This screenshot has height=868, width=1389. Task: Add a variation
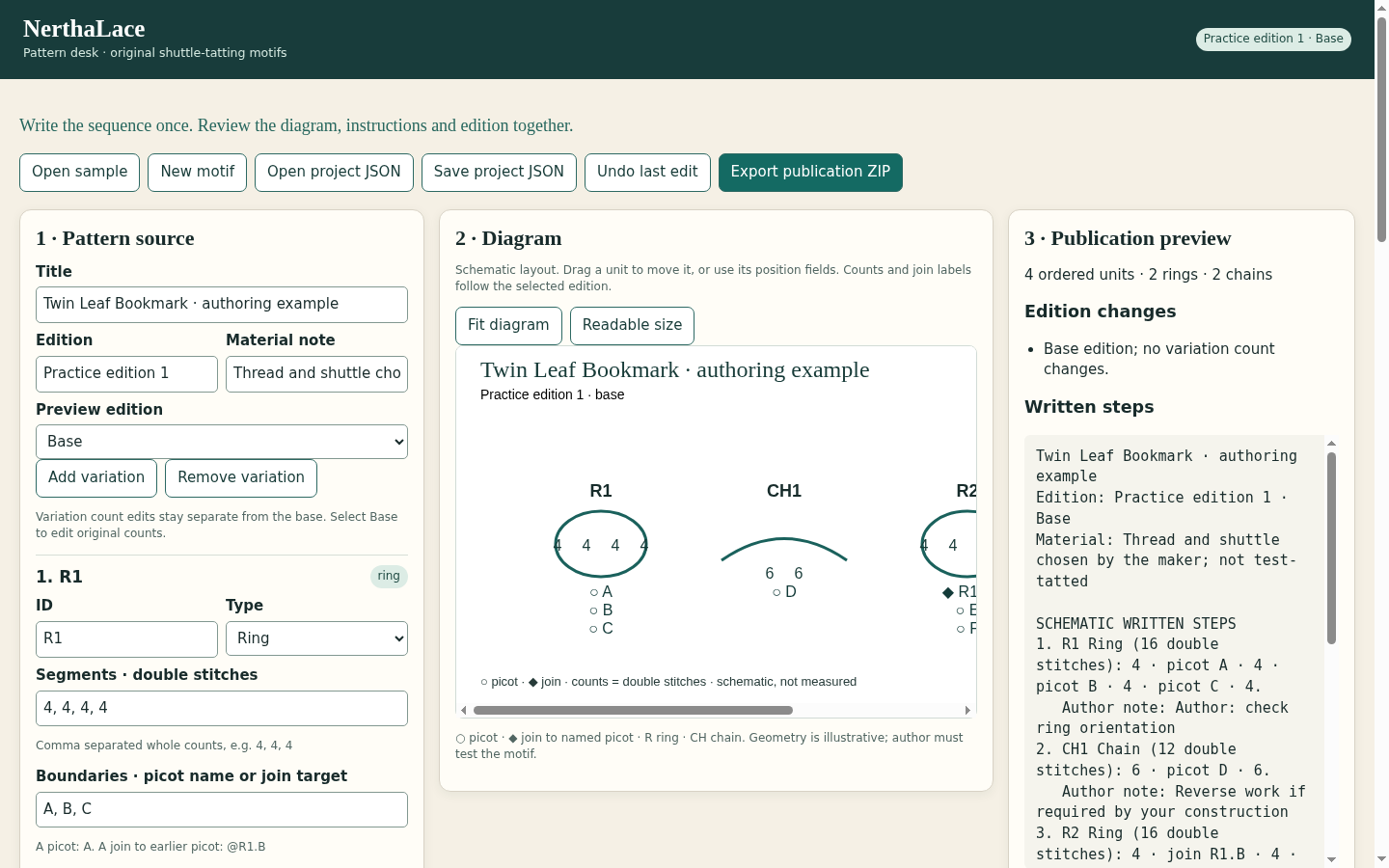pyautogui.click(x=96, y=478)
